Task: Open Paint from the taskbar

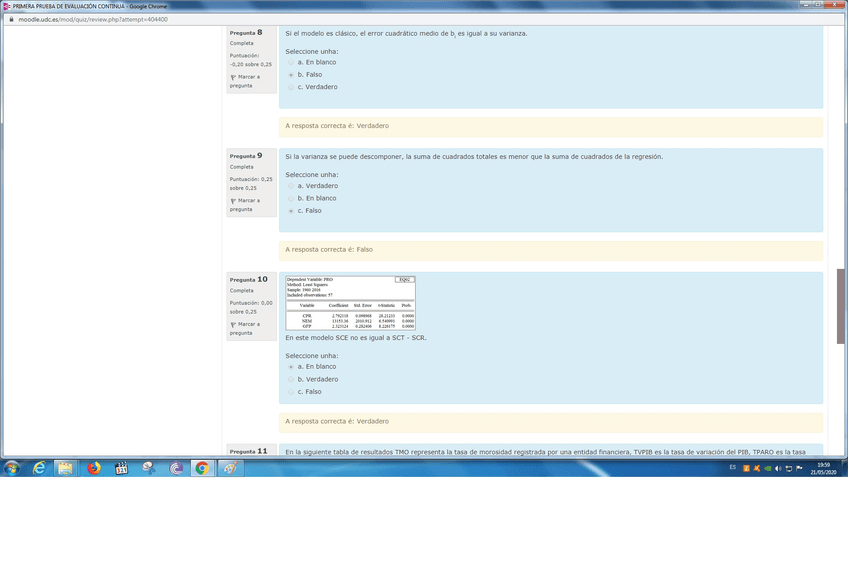Action: (x=230, y=468)
